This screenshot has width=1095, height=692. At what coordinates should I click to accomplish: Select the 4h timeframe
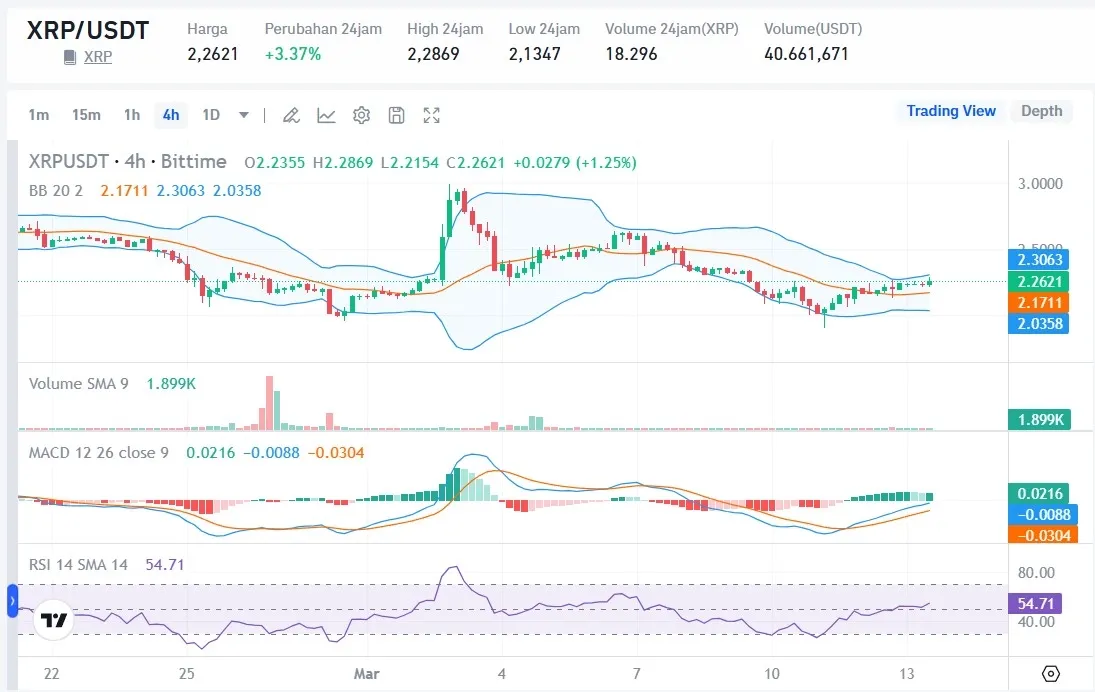tap(171, 115)
